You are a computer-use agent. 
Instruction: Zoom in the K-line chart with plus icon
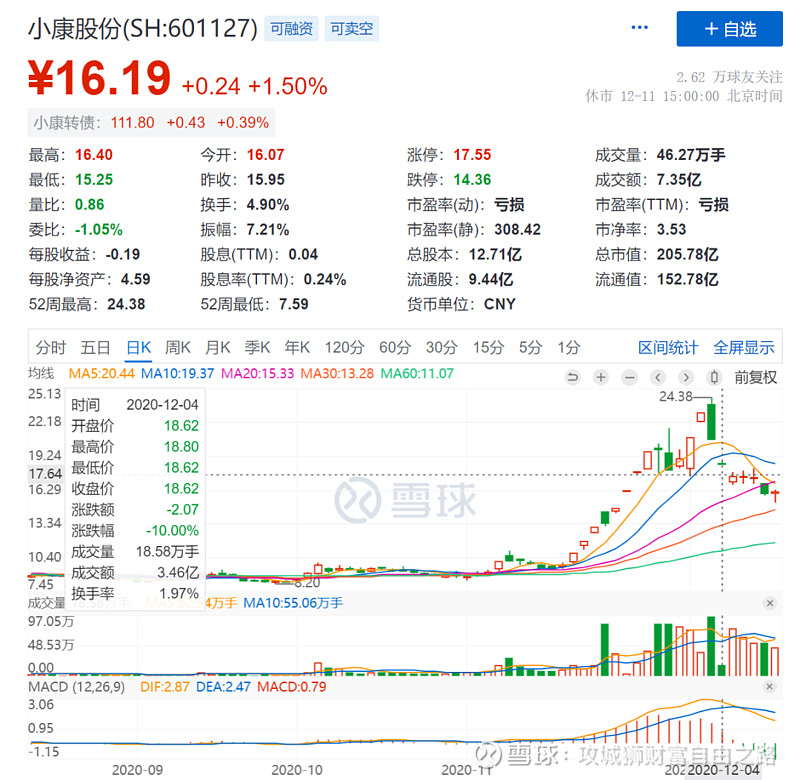[601, 378]
